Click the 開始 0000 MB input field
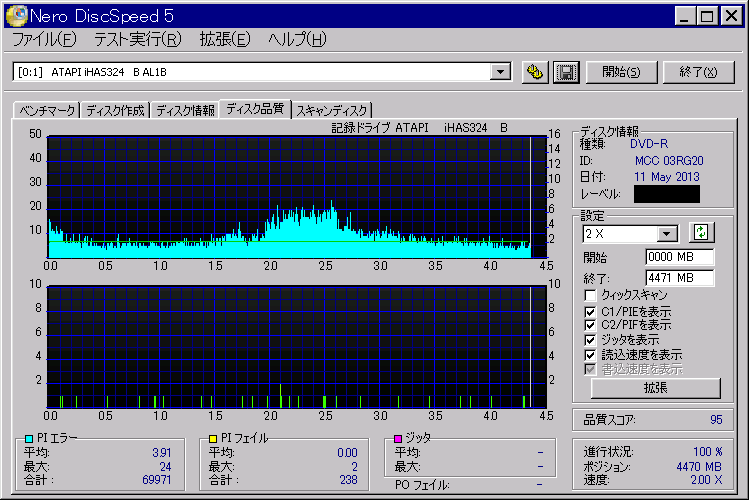Screen dimensions: 749x500 click(680, 257)
